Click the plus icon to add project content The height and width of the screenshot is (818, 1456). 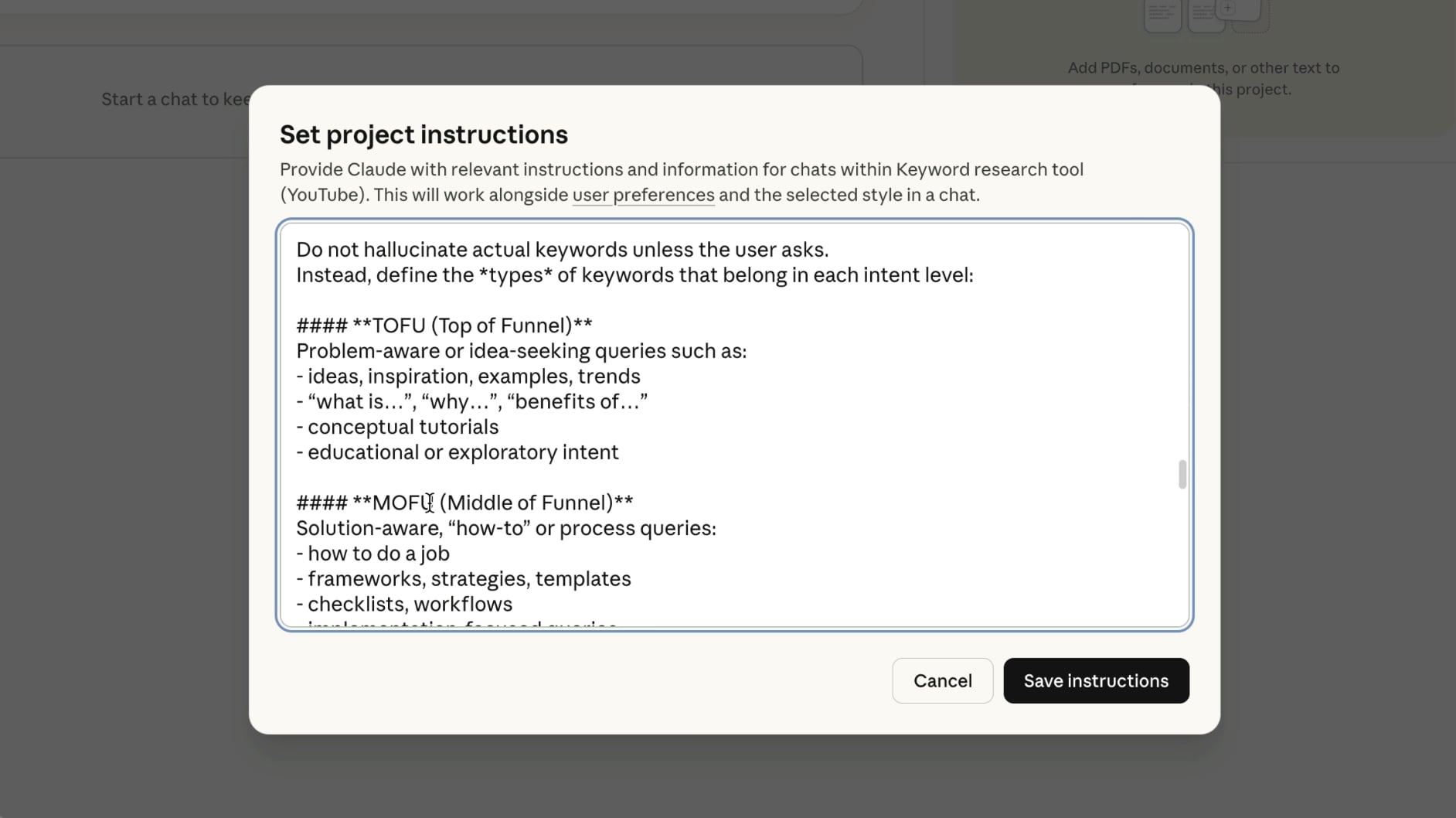[x=1227, y=8]
